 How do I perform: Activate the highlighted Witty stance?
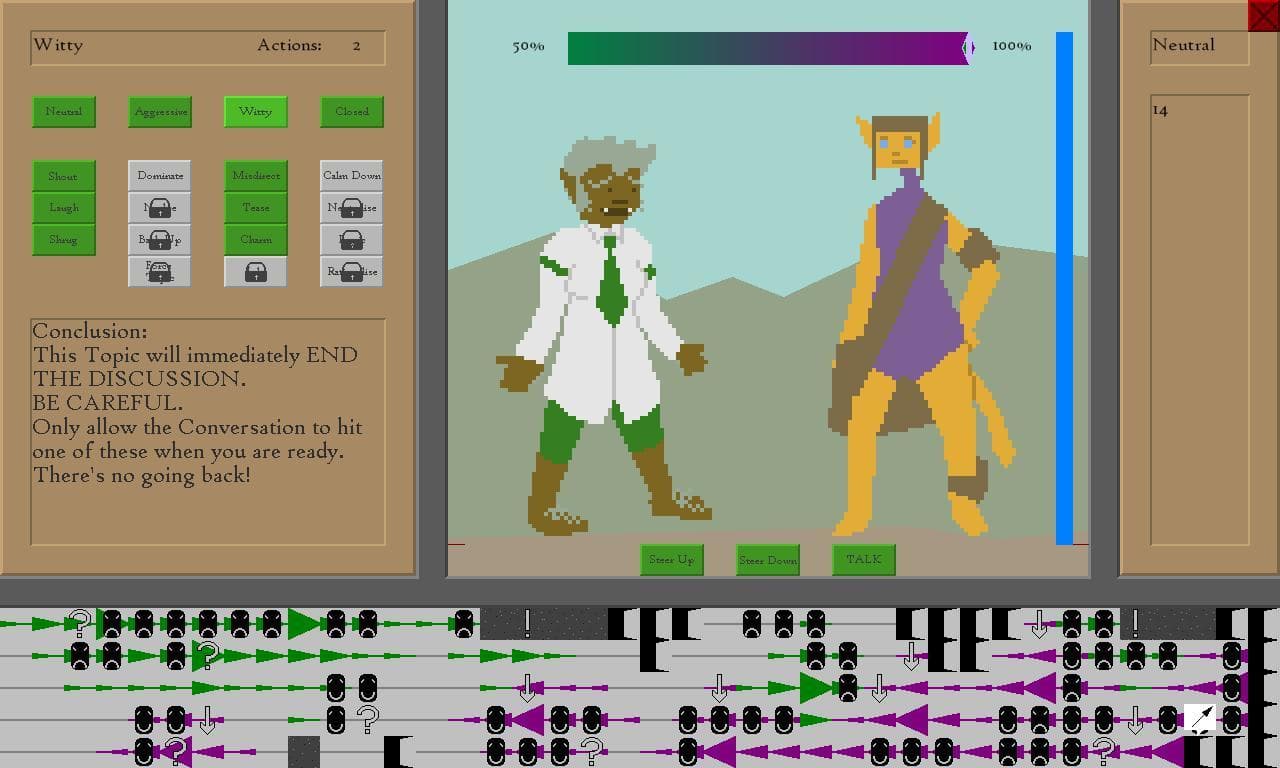point(256,111)
